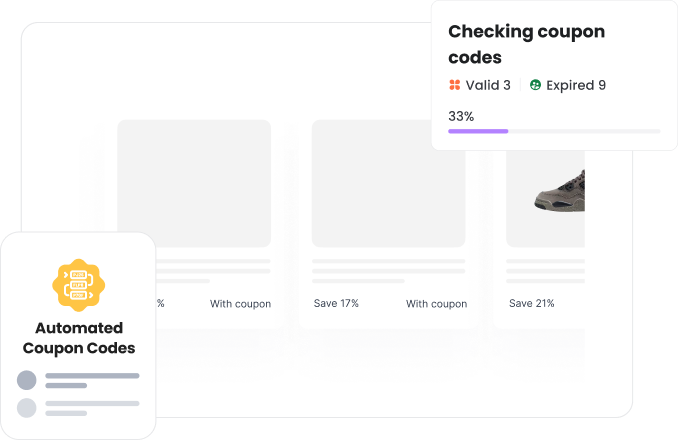Click the green Expired coupons face icon
Viewport: 678px width, 440px height.
[x=536, y=86]
